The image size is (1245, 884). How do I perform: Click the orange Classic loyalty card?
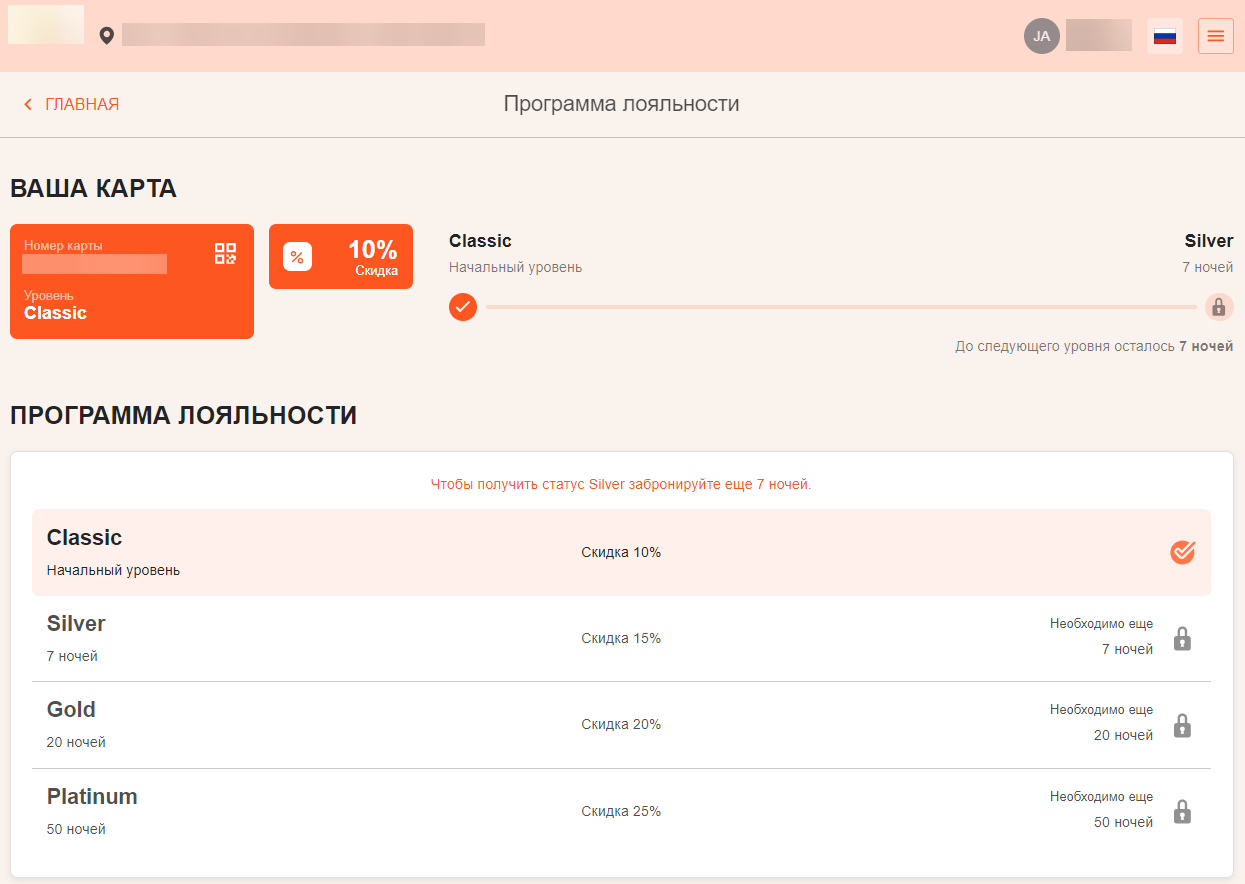tap(132, 281)
